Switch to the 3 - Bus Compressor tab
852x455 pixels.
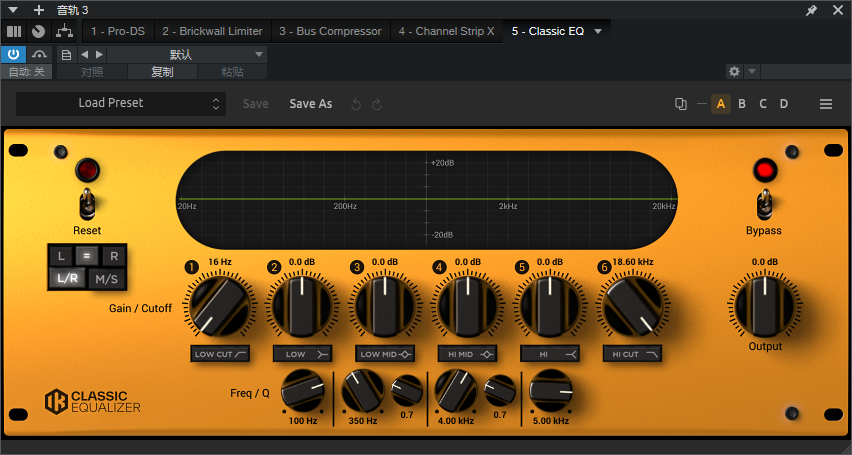click(x=330, y=32)
